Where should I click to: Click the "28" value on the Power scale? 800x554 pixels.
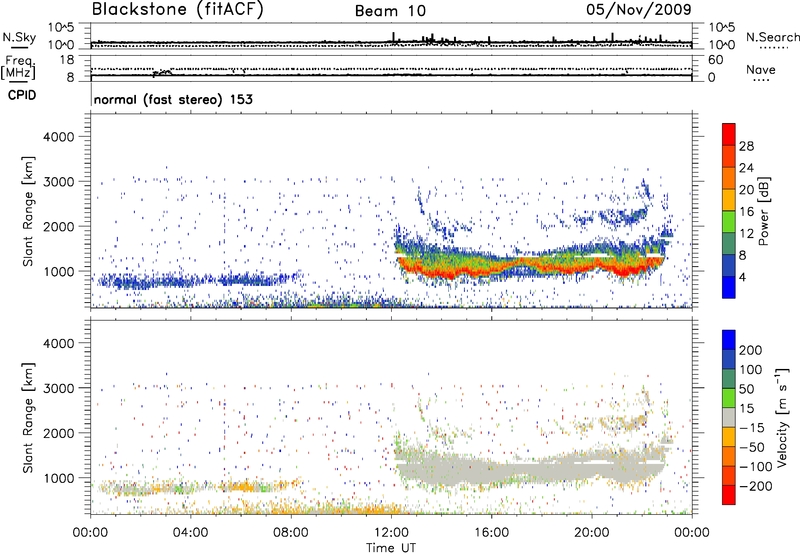(x=746, y=146)
